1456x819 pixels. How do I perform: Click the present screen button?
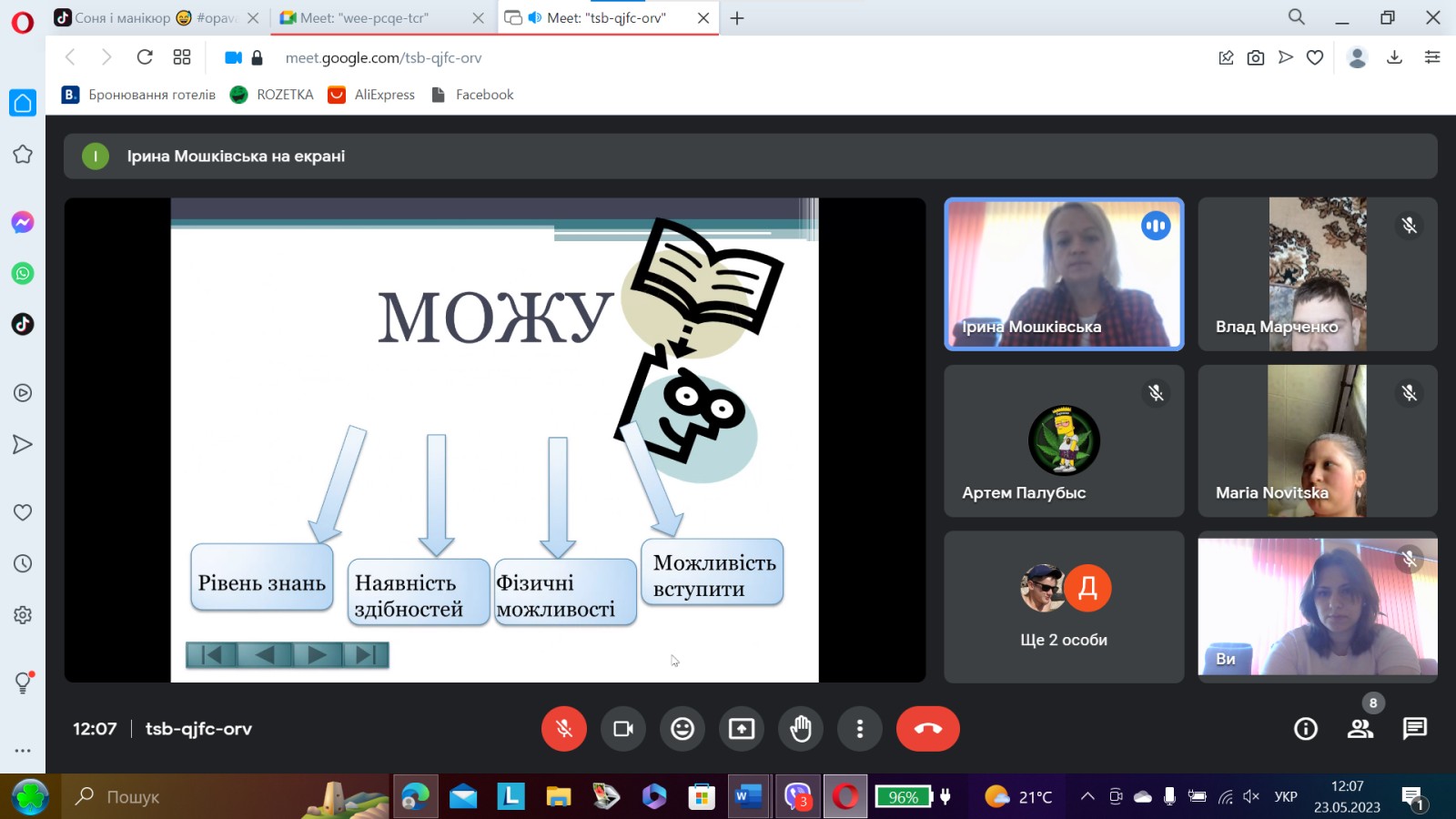click(742, 729)
